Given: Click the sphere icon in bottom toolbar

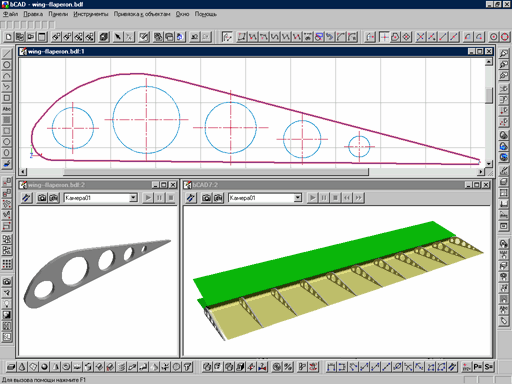Looking at the screenshot, I should [x=44, y=367].
